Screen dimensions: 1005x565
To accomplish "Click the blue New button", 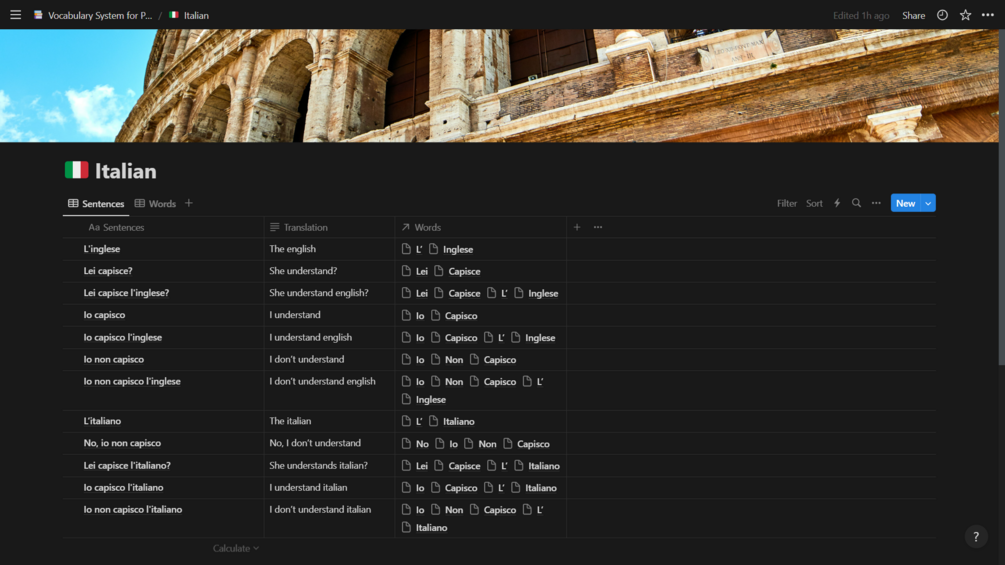I will [906, 203].
